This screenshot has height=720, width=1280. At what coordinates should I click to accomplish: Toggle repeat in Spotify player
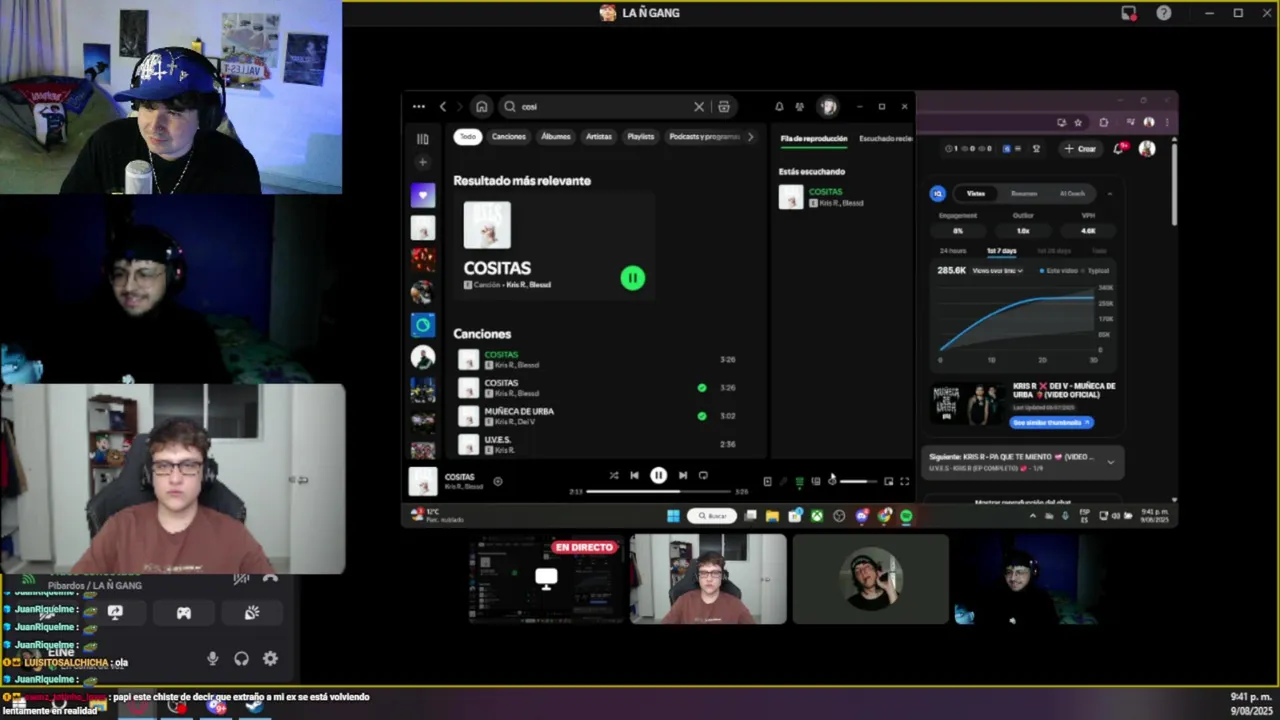pos(703,476)
